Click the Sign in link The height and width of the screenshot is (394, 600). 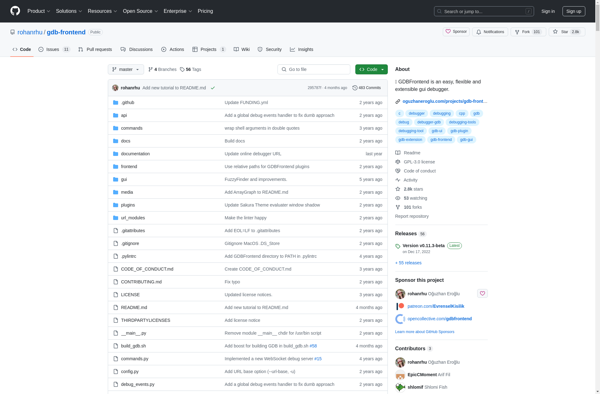coord(548,11)
